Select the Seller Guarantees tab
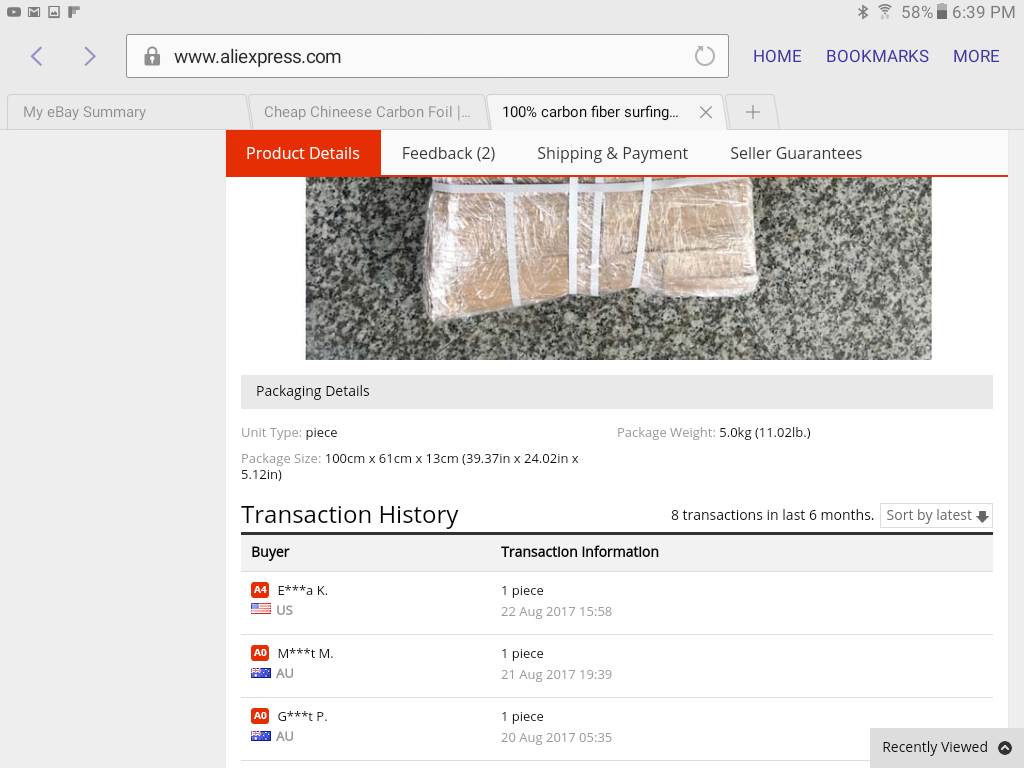 pyautogui.click(x=795, y=153)
